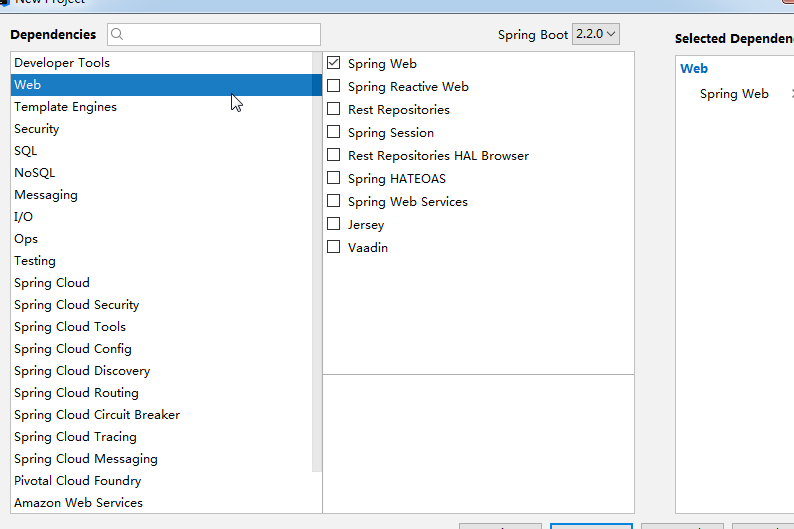Check the Rest Repositories option
The height and width of the screenshot is (529, 794).
[x=333, y=109]
